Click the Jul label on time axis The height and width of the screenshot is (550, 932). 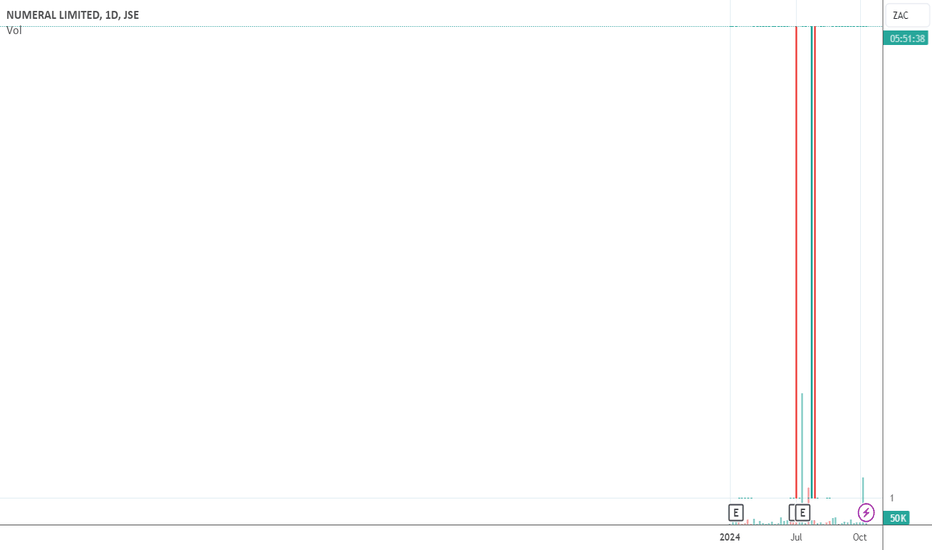[796, 538]
